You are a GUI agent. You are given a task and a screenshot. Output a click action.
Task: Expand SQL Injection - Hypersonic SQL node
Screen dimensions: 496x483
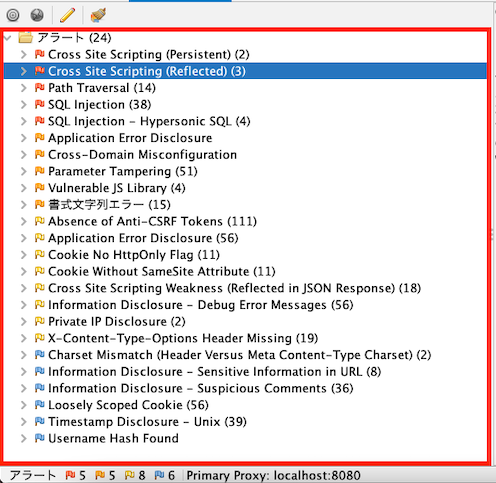(x=23, y=121)
